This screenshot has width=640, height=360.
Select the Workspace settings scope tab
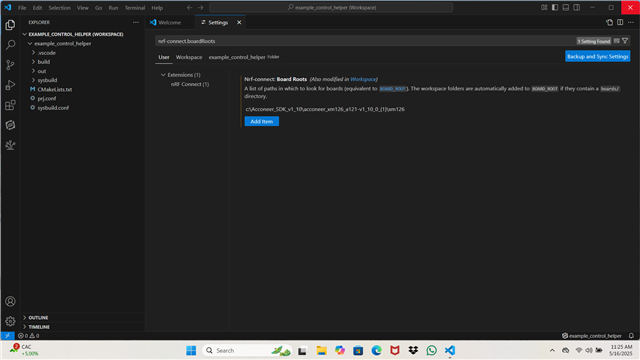[x=189, y=57]
